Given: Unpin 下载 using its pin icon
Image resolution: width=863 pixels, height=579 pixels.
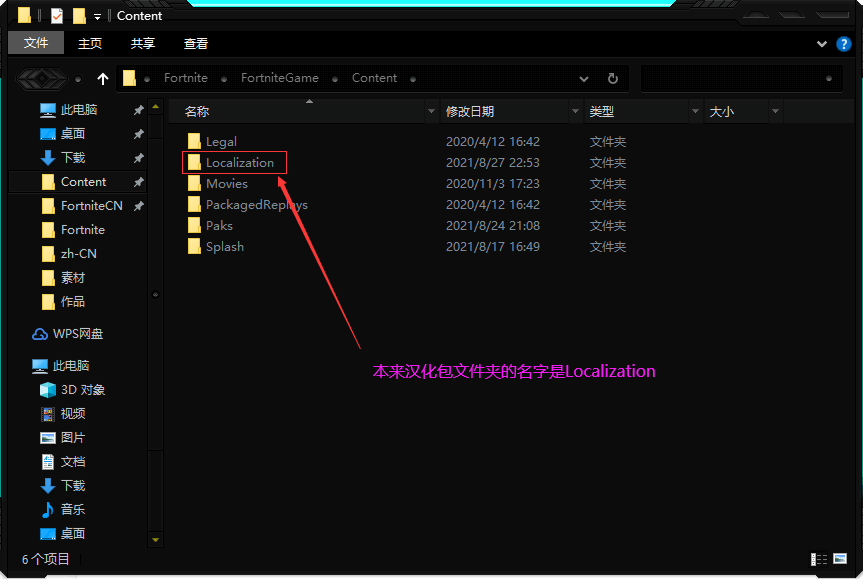Looking at the screenshot, I should coord(139,158).
